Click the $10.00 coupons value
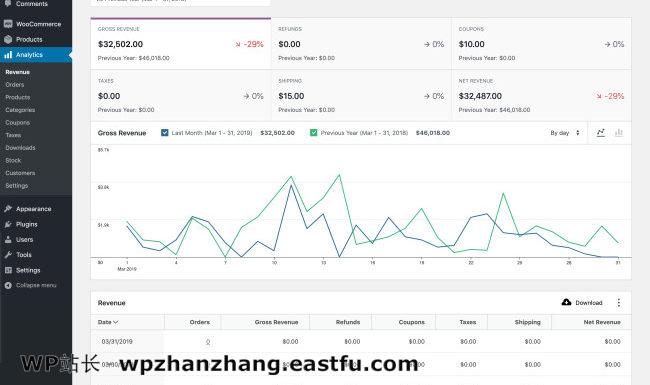Viewport: 650px width, 385px height. (x=471, y=44)
